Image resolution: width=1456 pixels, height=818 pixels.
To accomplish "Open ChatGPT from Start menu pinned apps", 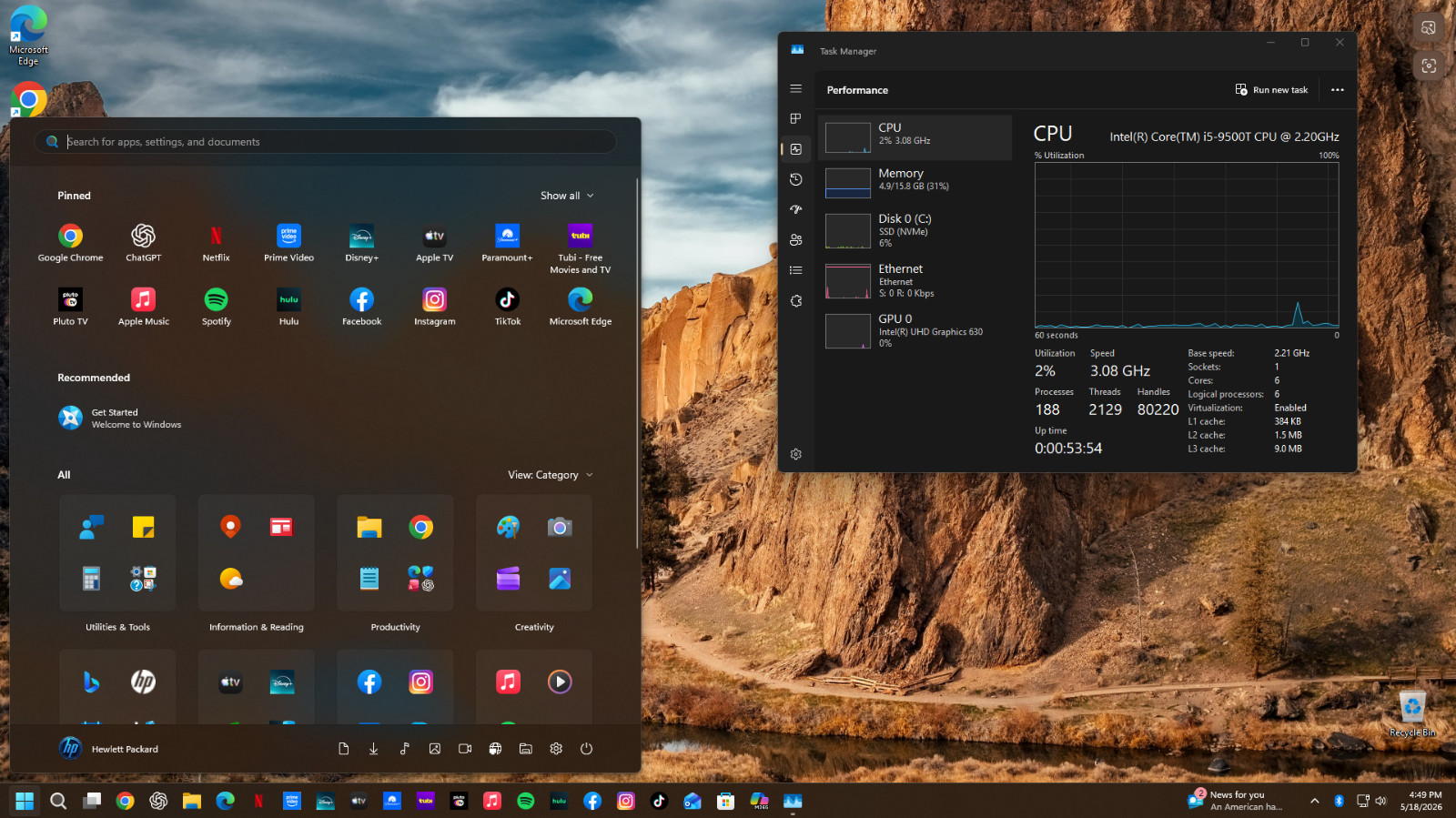I will [143, 243].
